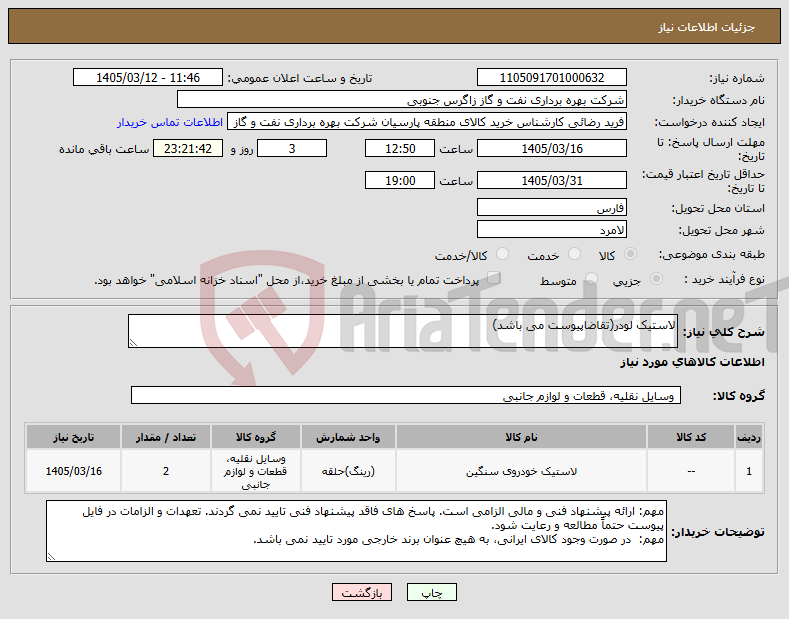Click the cell لاستیک خودروی سنگین
Image resolution: width=789 pixels, height=619 pixels.
[x=521, y=472]
